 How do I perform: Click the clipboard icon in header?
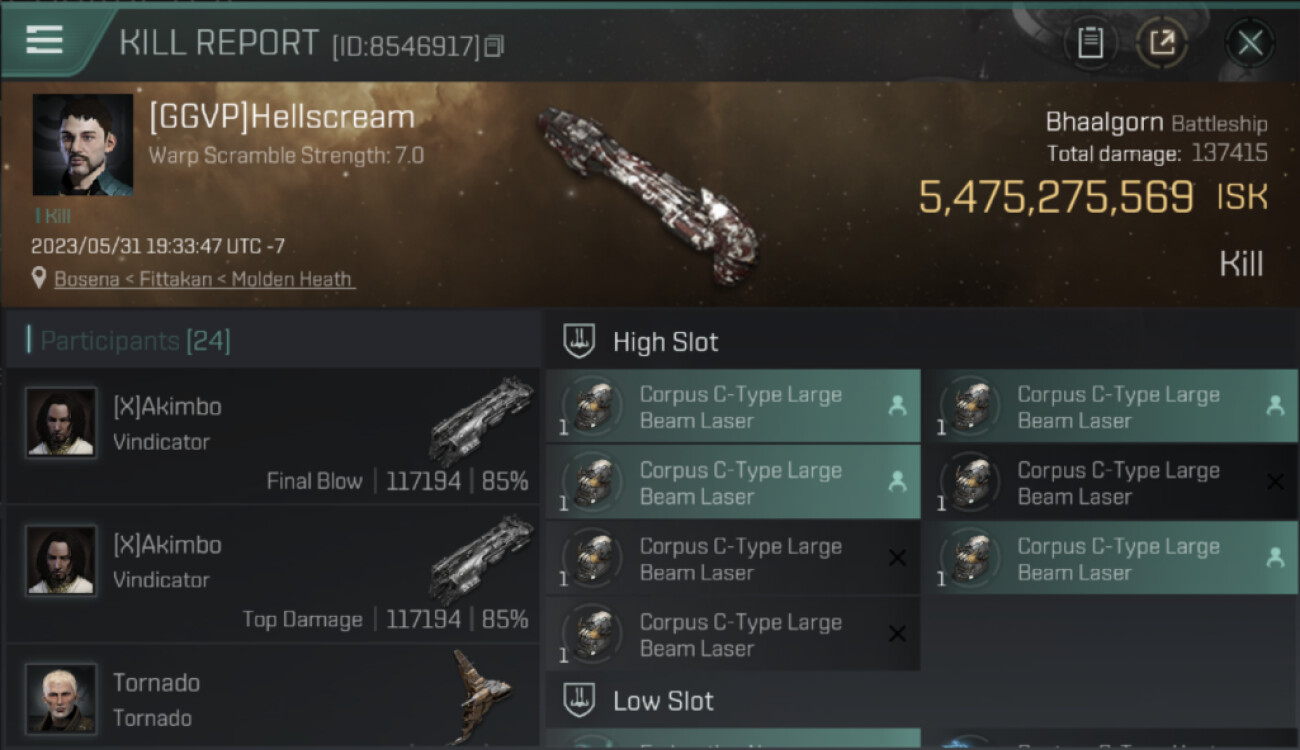(1090, 42)
